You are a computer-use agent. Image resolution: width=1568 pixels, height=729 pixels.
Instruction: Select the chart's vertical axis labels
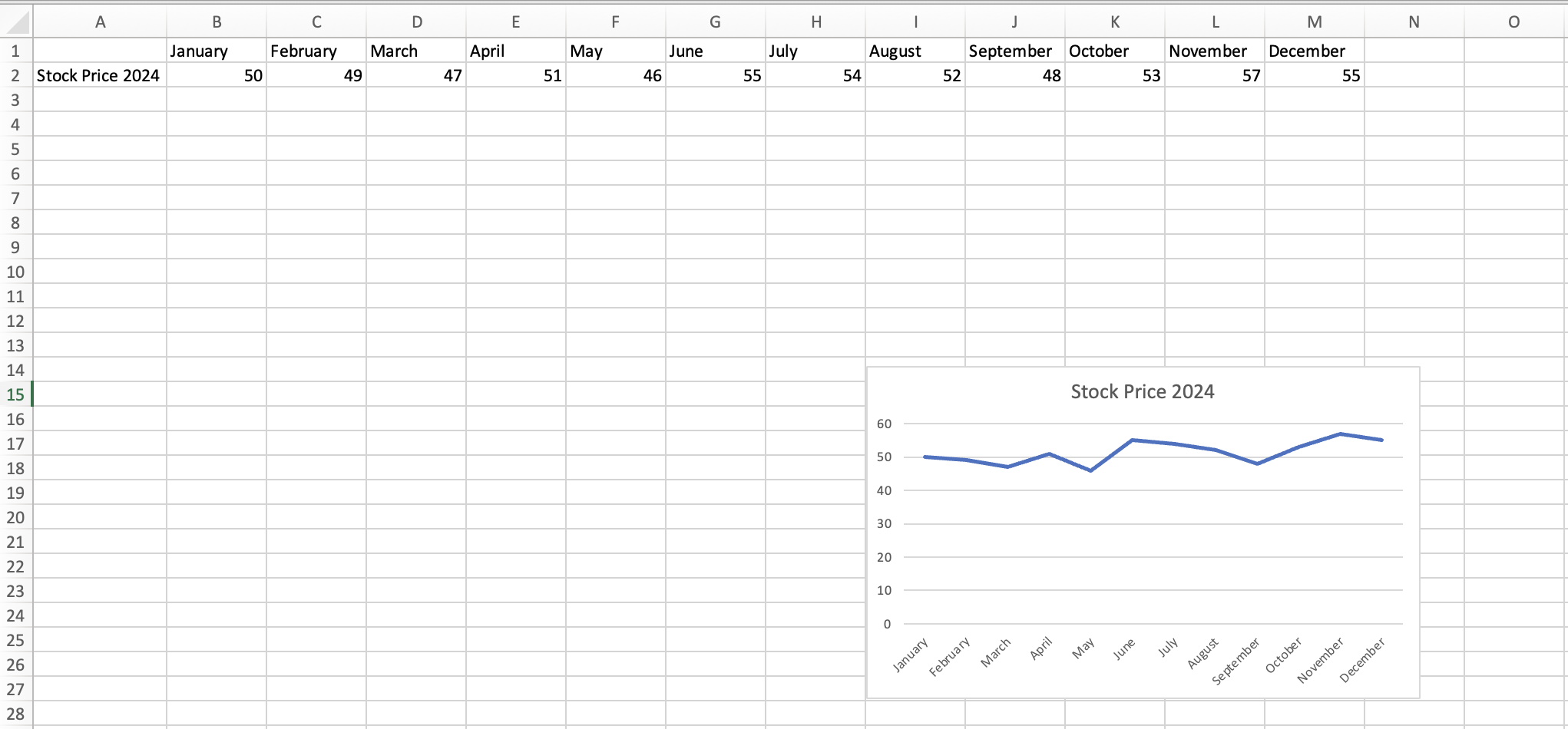(885, 522)
